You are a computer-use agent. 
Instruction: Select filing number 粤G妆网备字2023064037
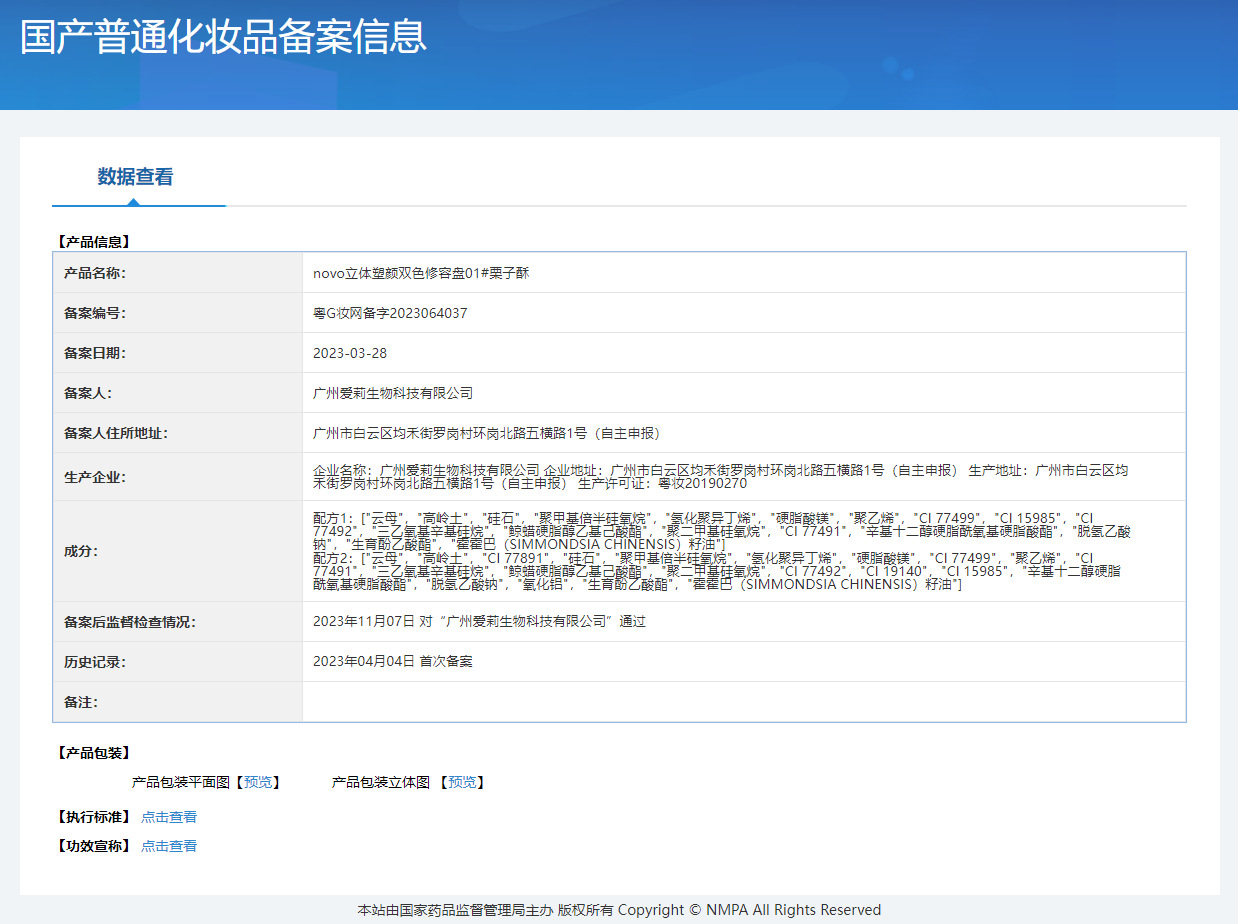[390, 313]
